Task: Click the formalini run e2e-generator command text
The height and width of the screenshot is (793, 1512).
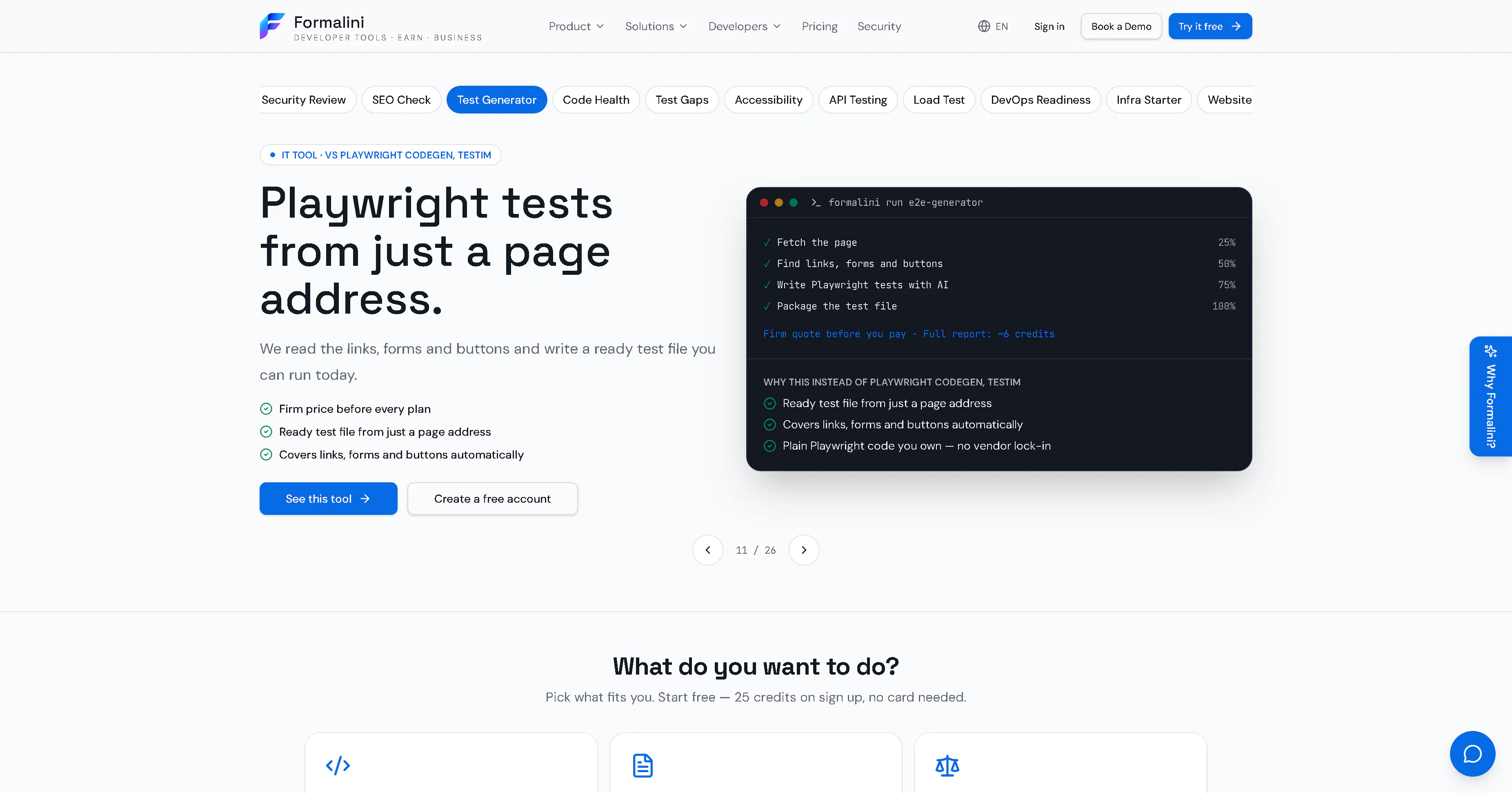Action: (x=905, y=203)
